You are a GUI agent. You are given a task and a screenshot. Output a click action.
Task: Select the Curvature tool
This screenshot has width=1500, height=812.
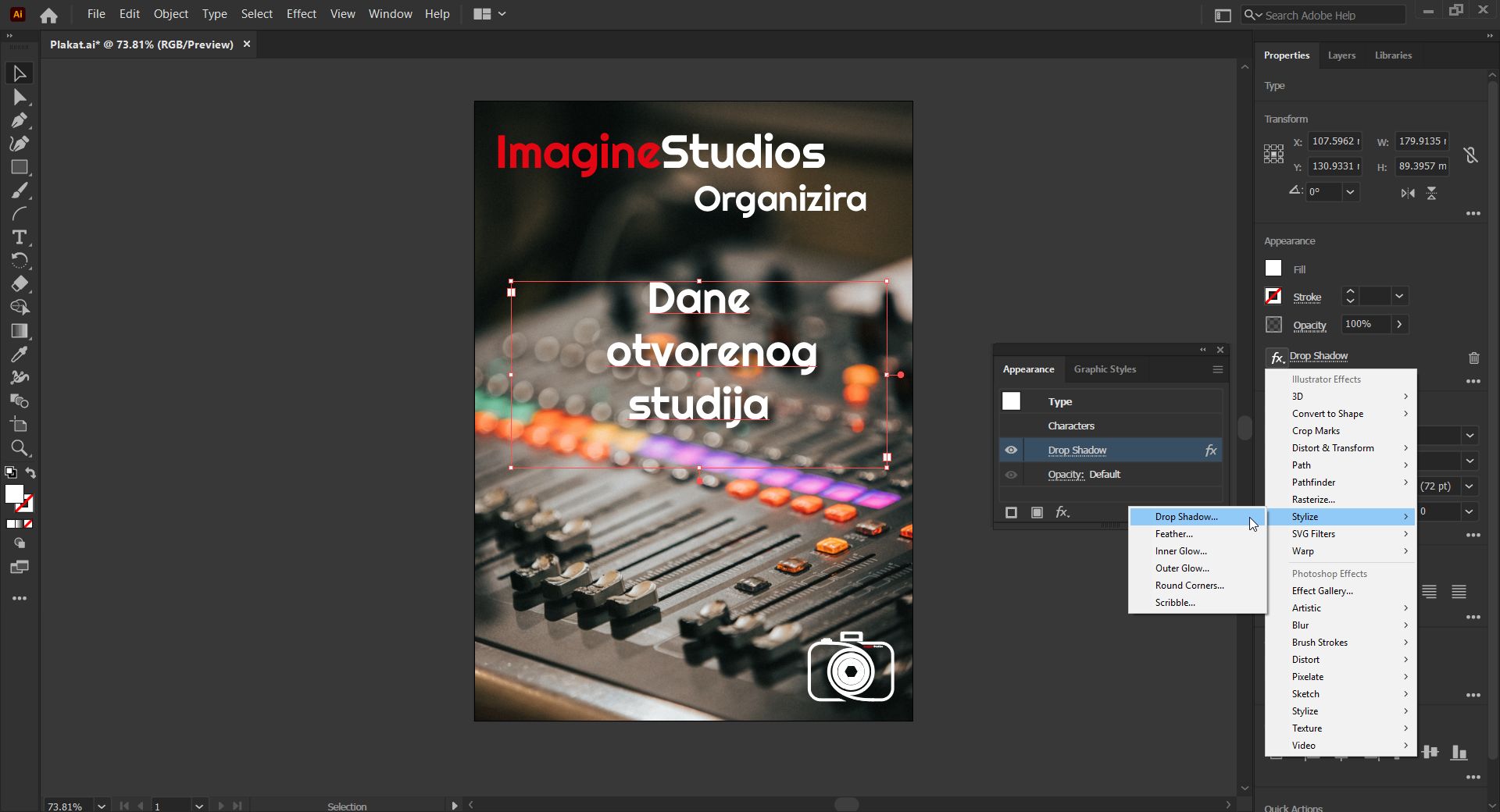20,144
